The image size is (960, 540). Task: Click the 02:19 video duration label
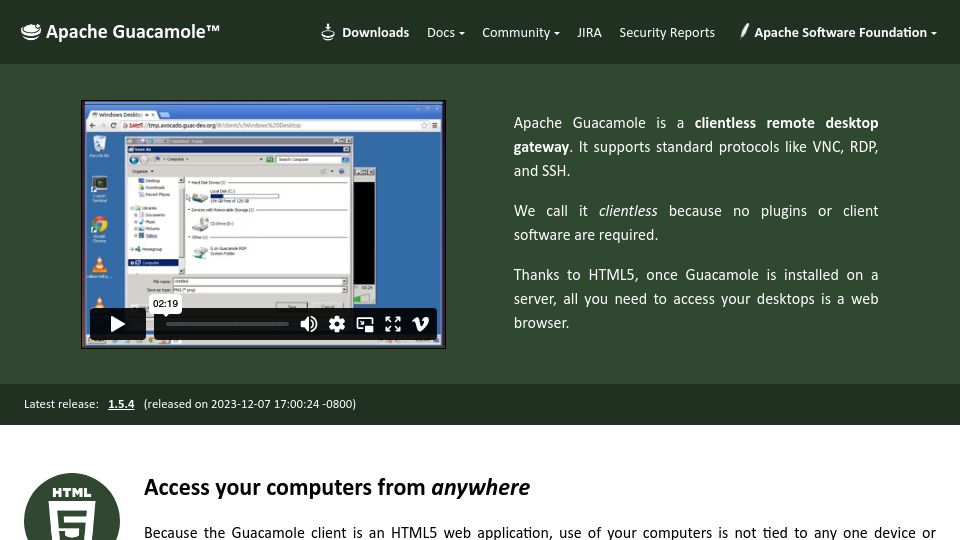[x=165, y=304]
